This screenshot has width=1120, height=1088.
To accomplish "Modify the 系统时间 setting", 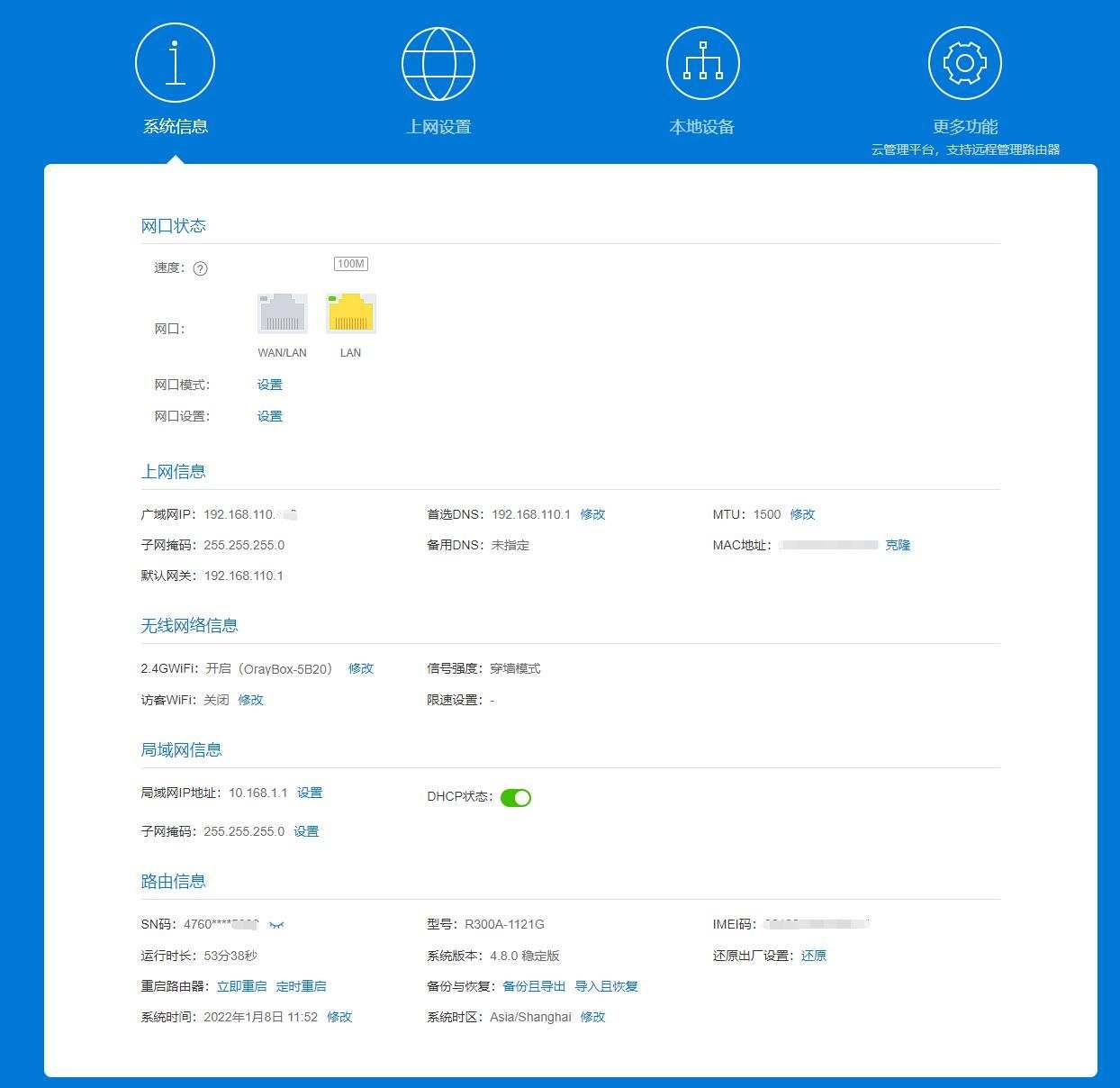I will [339, 1017].
